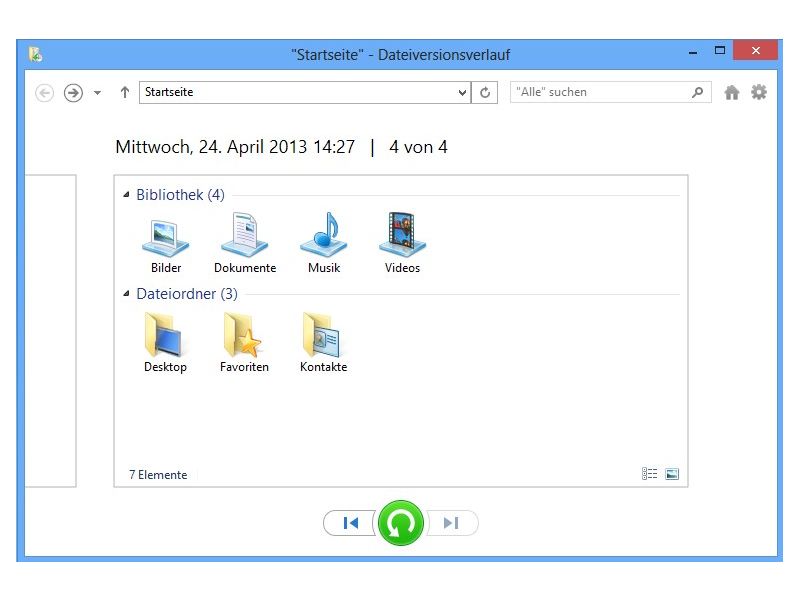Refresh the current view
800x600 pixels.
pyautogui.click(x=485, y=93)
